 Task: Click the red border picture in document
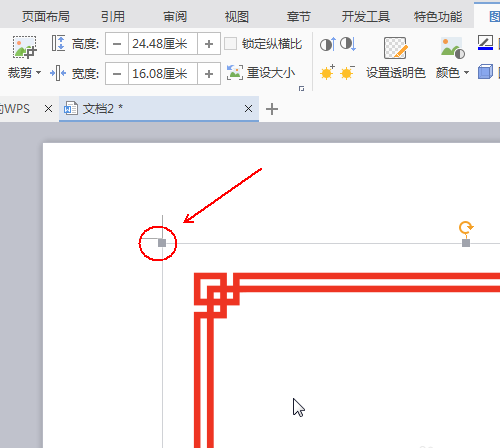pos(347,360)
